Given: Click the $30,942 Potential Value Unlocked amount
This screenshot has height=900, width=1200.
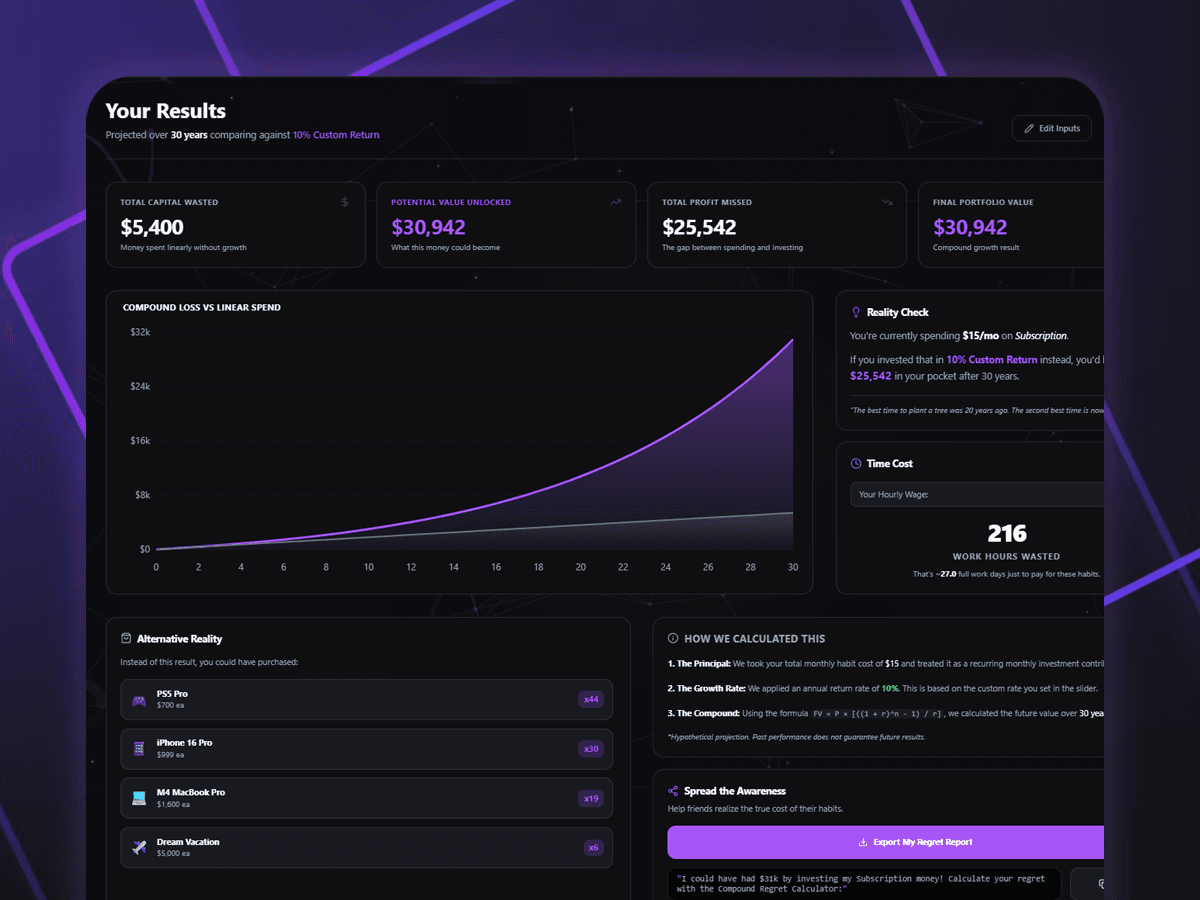Looking at the screenshot, I should click(428, 227).
